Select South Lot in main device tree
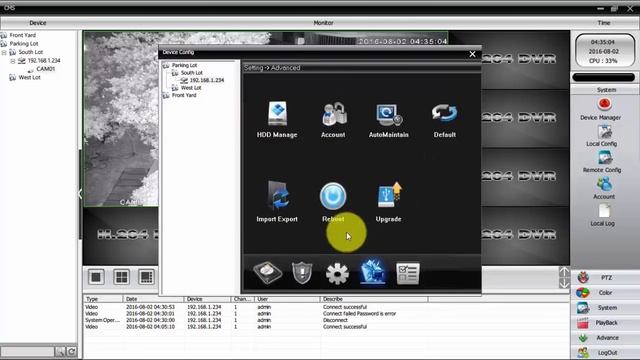Screen dimensions: 640x360 [x=31, y=52]
